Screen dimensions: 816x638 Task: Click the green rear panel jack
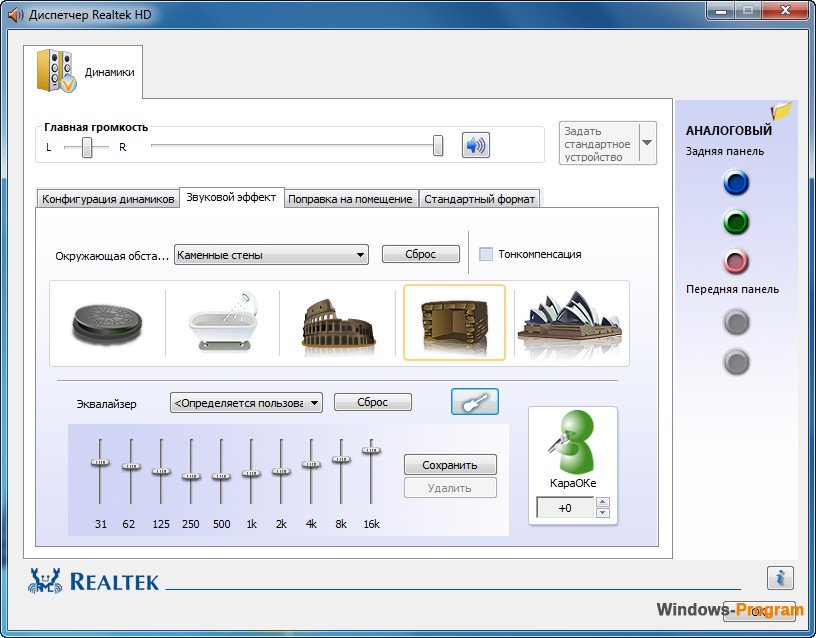(736, 222)
